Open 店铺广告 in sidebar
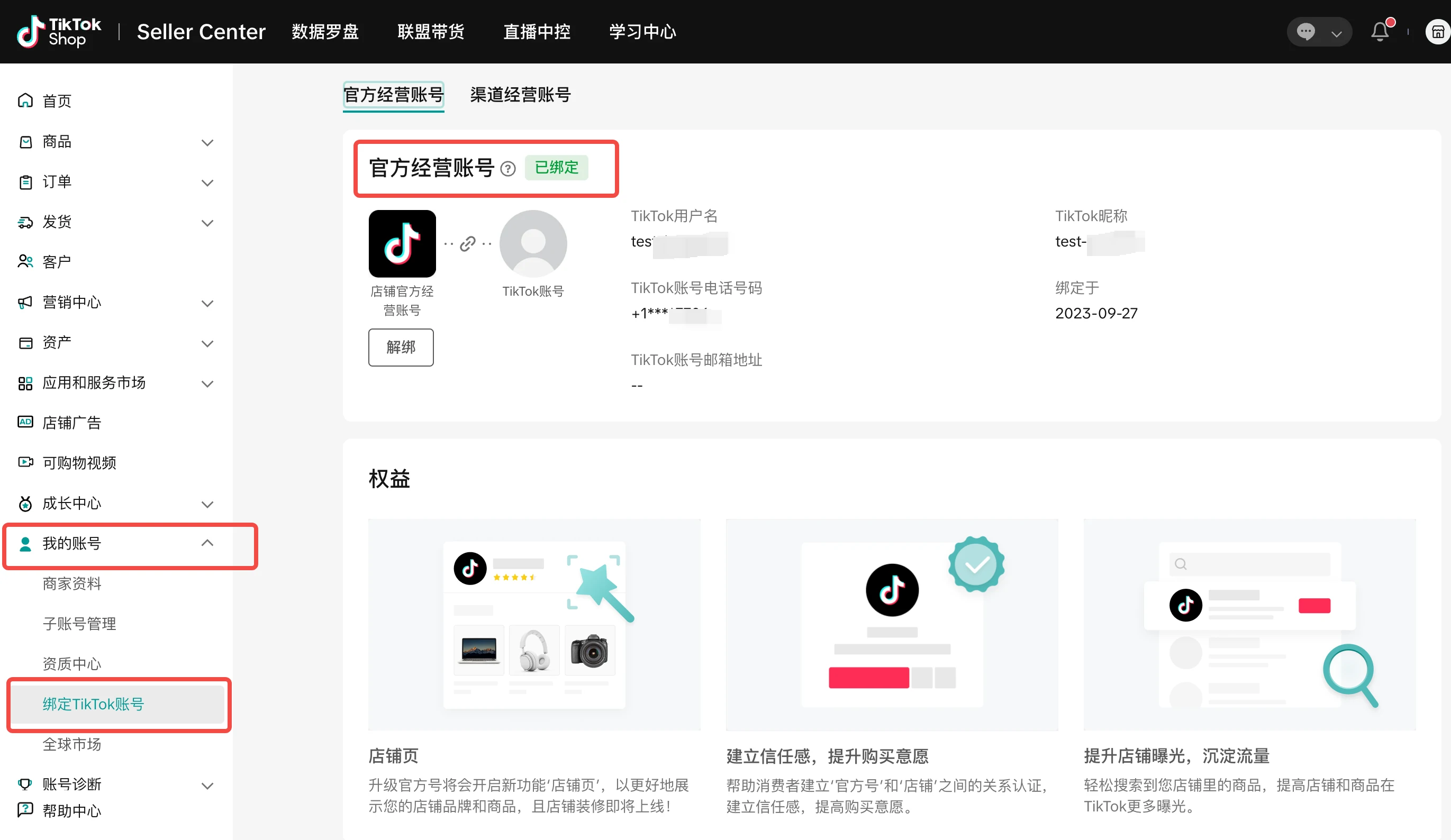The height and width of the screenshot is (840, 1451). click(x=71, y=423)
